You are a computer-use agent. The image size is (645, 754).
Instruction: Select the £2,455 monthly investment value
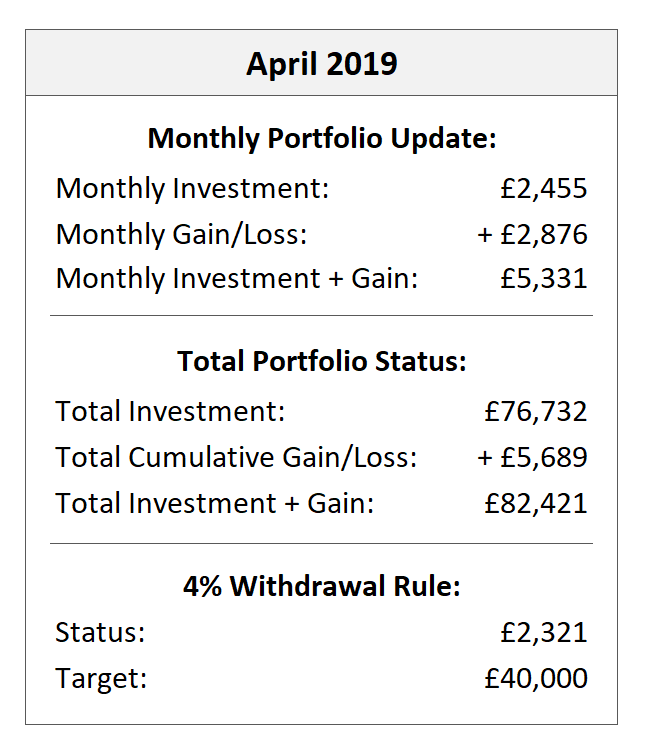coord(543,188)
